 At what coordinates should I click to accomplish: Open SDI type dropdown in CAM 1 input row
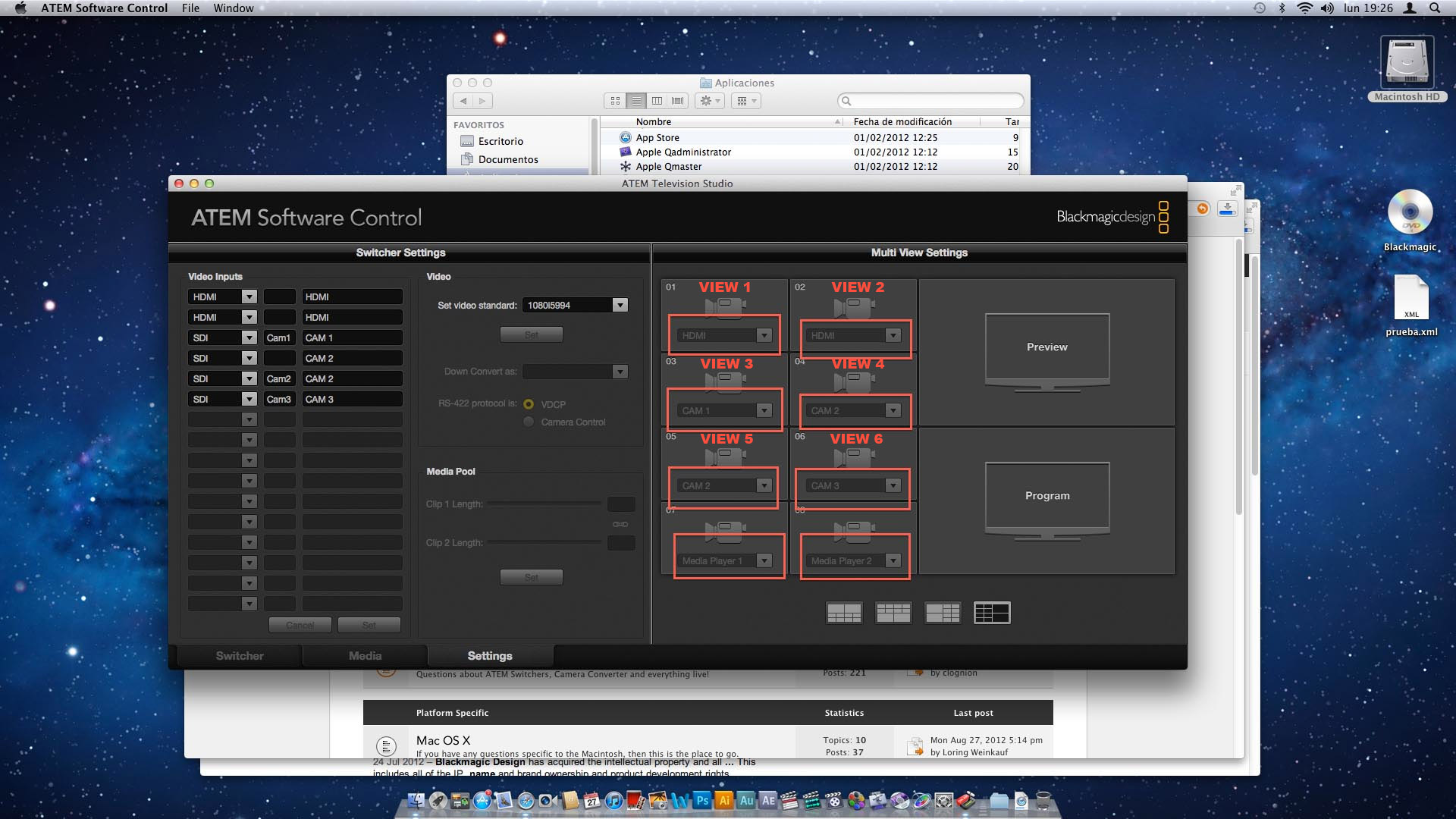click(x=222, y=337)
